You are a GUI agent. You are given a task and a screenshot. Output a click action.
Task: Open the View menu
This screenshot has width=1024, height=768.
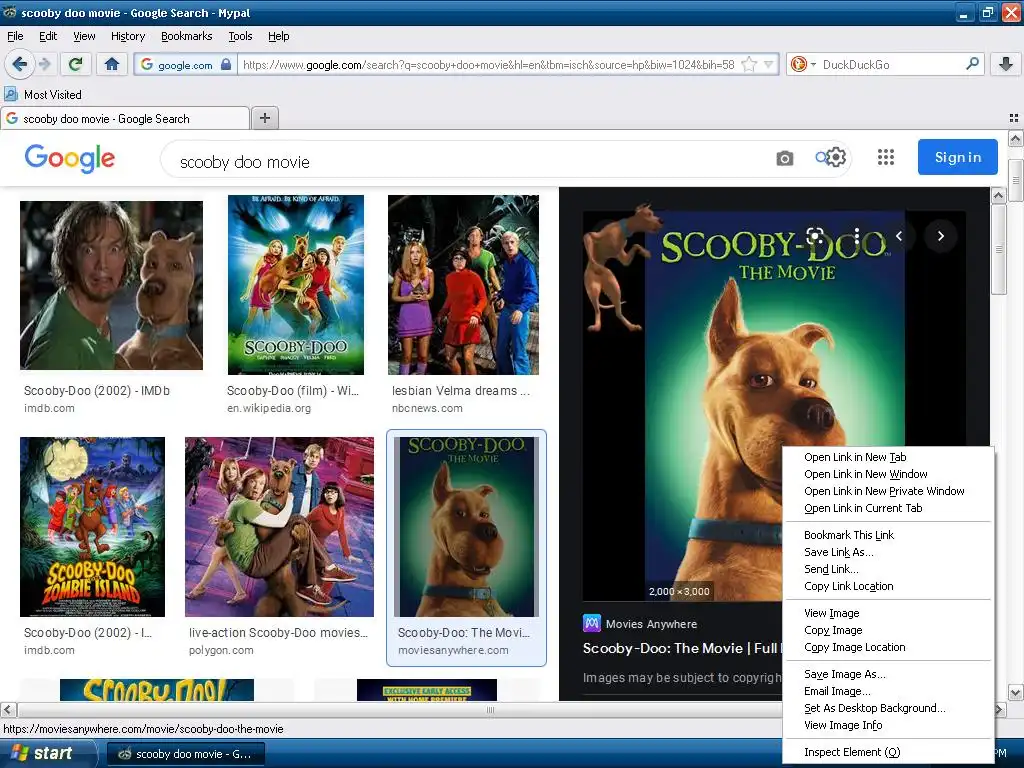point(84,36)
